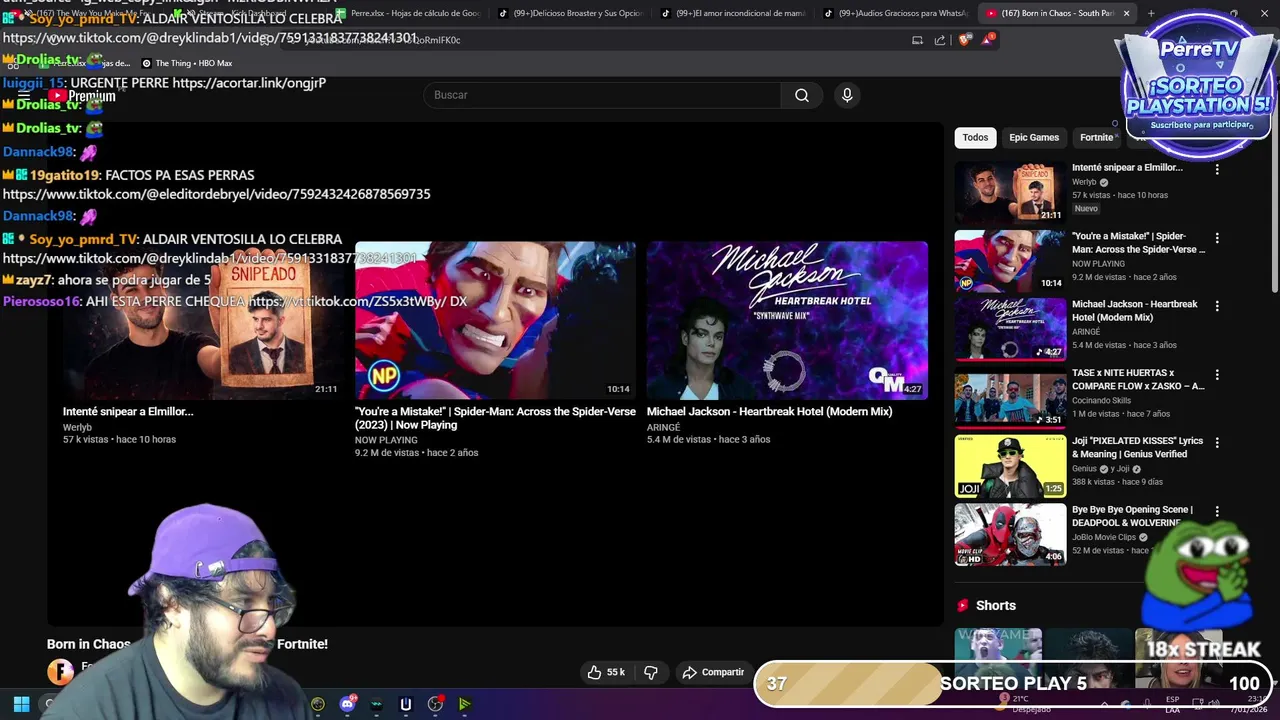
Task: Switch to Audios Graciosos para WhatsApp tab
Action: (896, 13)
